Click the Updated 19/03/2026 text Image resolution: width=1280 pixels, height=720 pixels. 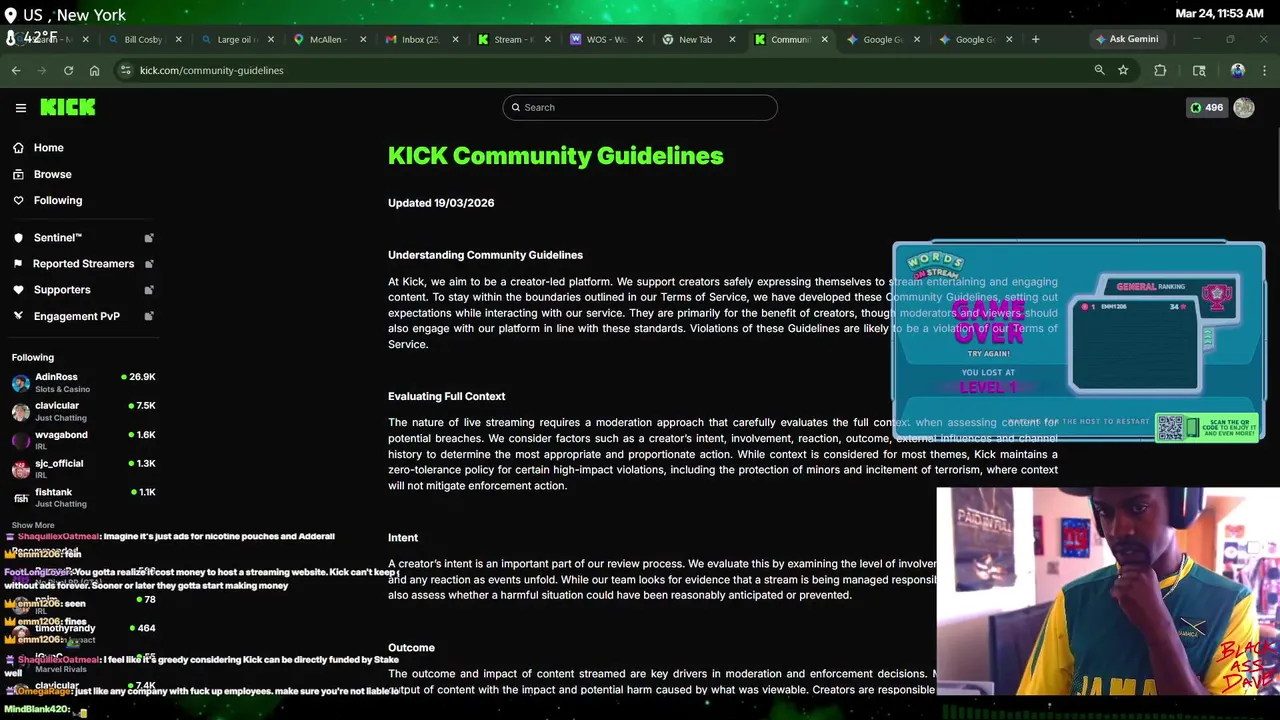[441, 203]
